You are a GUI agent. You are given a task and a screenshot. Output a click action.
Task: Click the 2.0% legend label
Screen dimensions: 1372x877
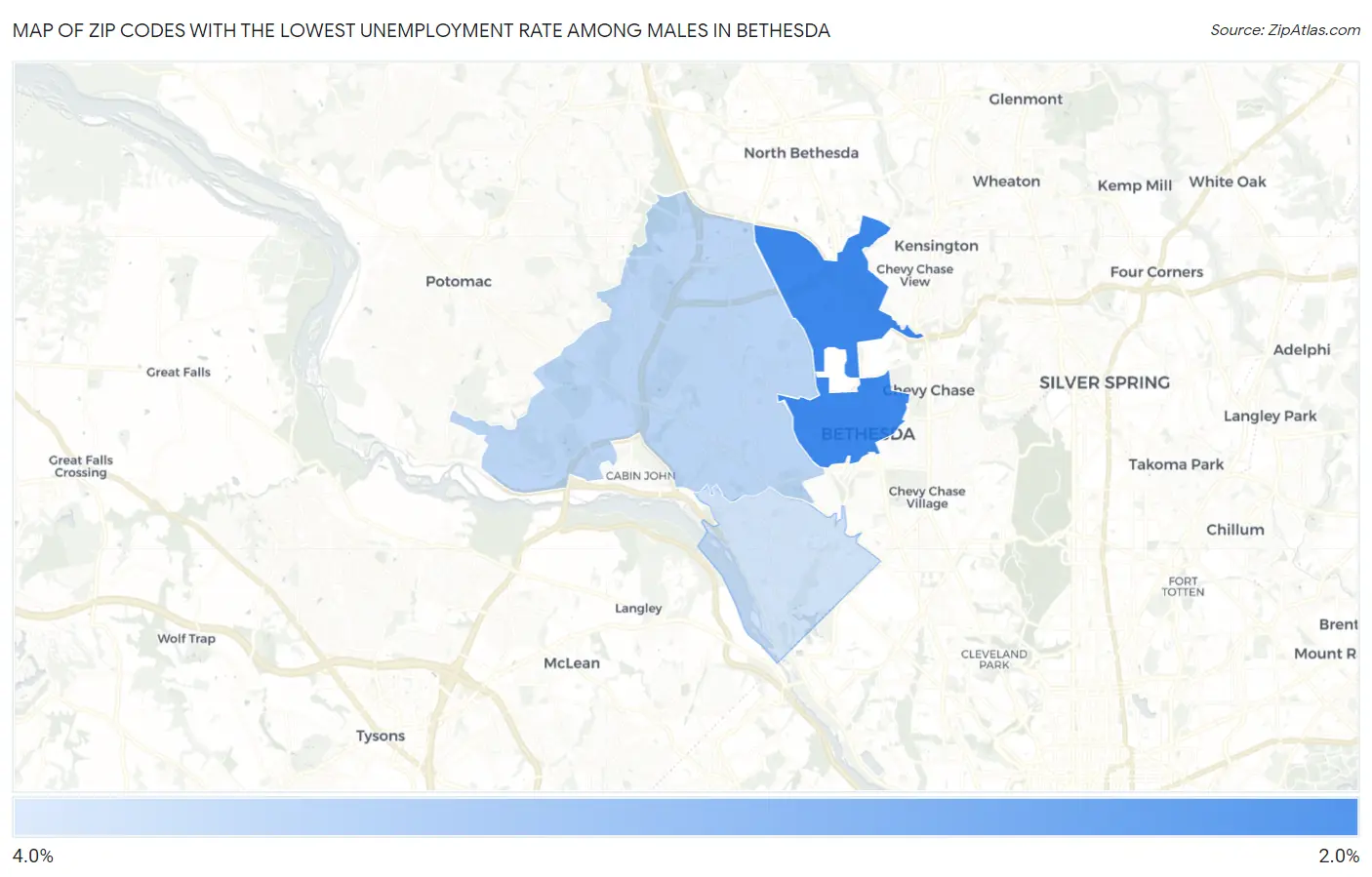point(1339,856)
